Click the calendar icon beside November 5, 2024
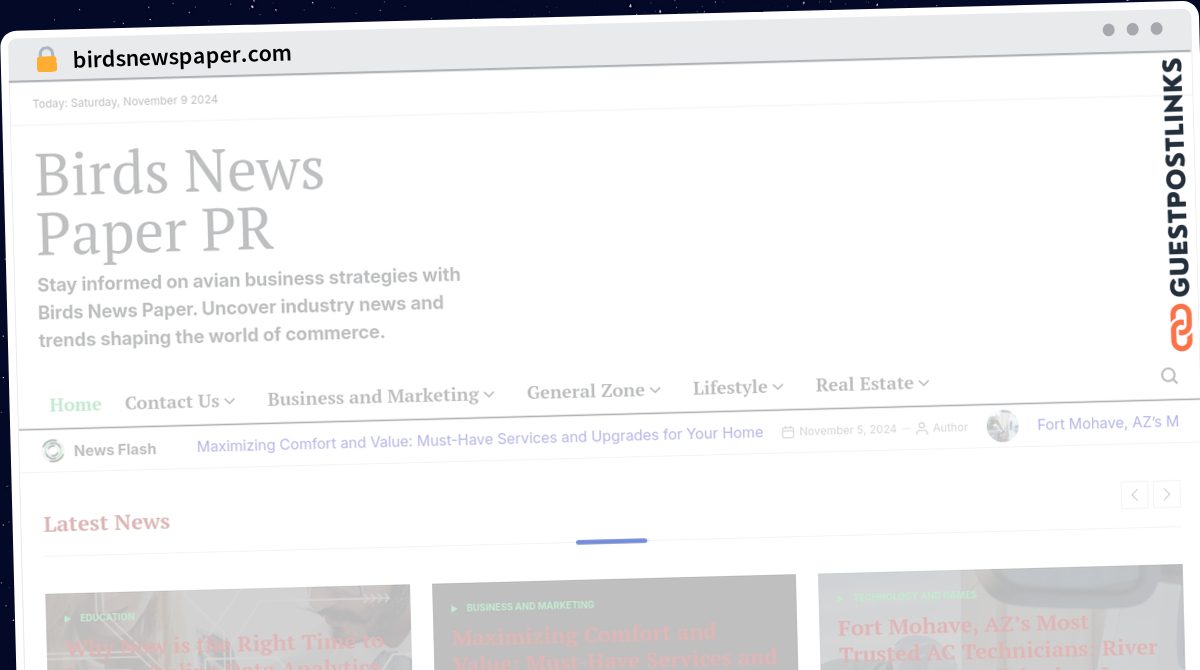Viewport: 1200px width, 670px height. click(x=788, y=431)
